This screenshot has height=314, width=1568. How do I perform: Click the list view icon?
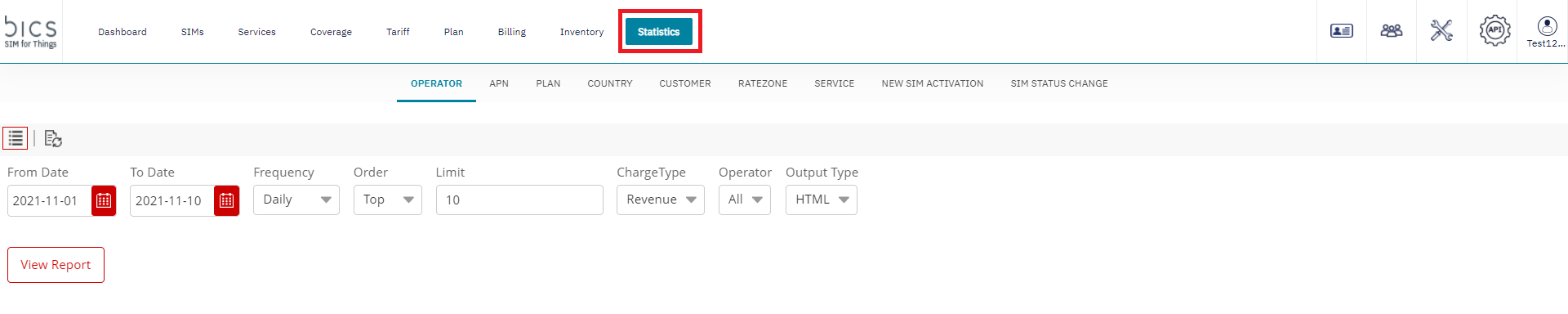(16, 138)
